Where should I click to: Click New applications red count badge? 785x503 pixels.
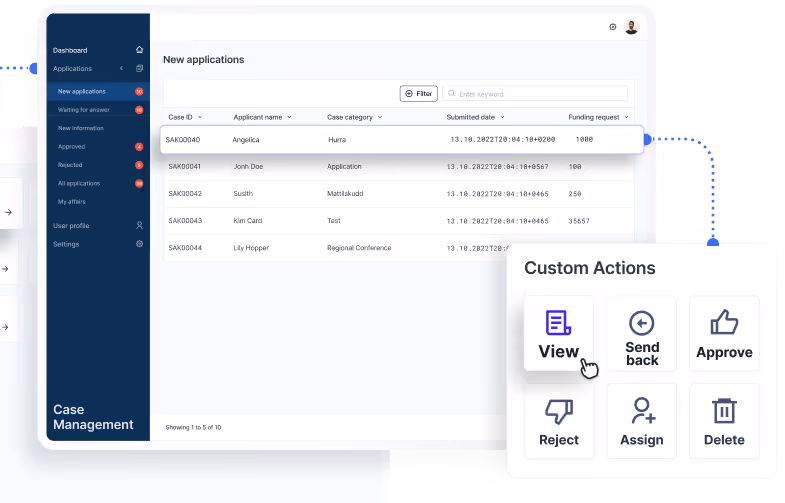pyautogui.click(x=139, y=92)
